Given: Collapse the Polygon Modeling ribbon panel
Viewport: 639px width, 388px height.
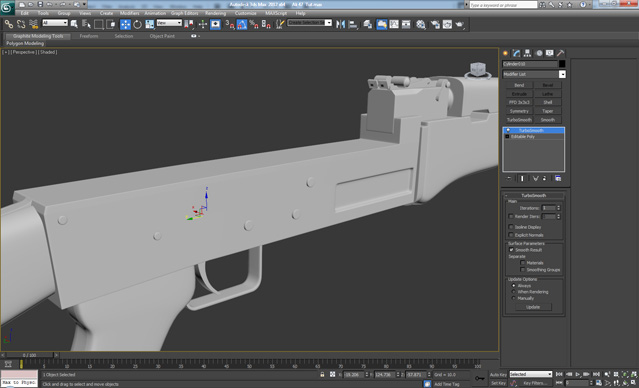Looking at the screenshot, I should (x=25, y=43).
